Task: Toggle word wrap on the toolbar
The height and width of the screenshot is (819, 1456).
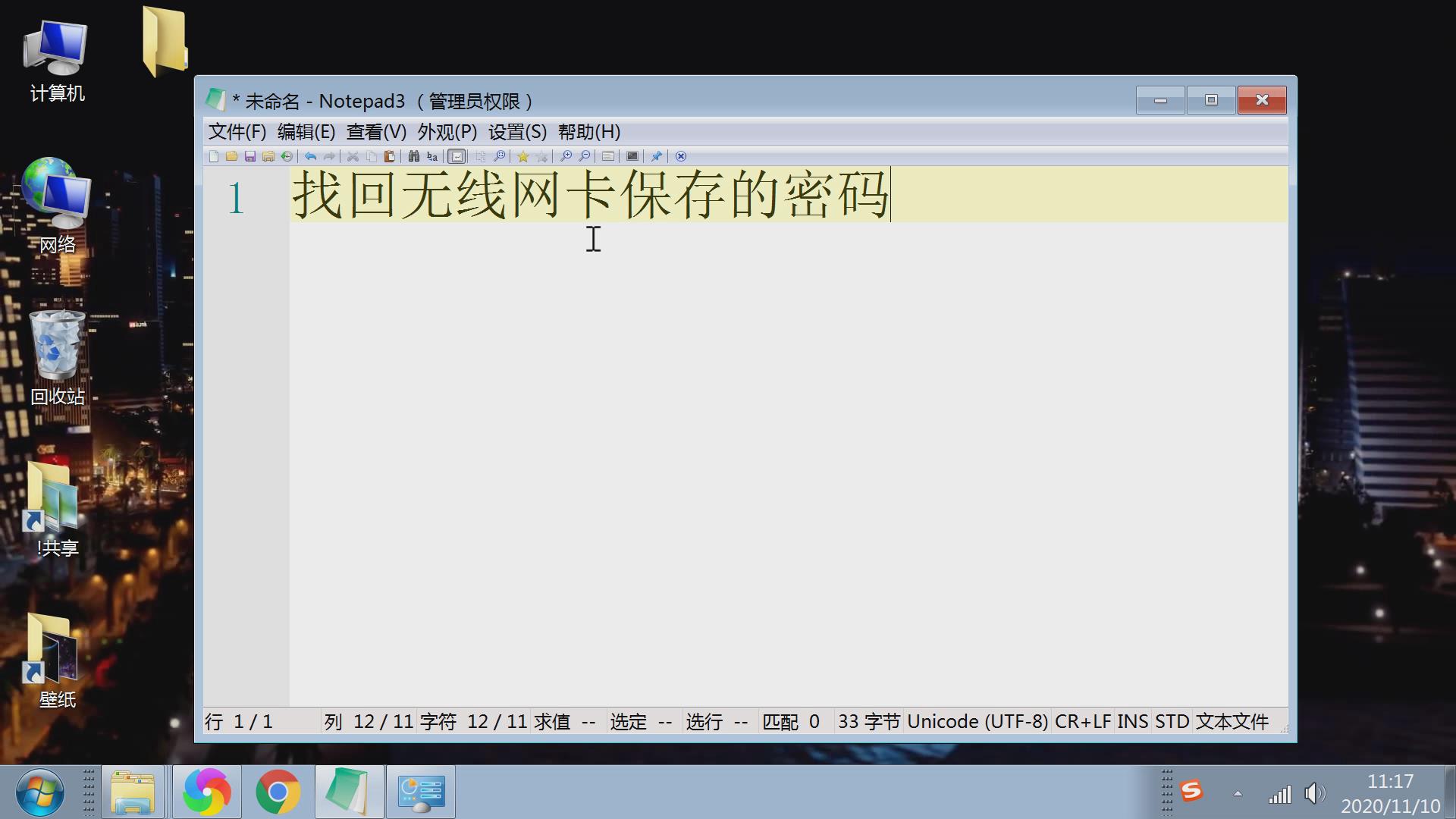Action: point(457,156)
